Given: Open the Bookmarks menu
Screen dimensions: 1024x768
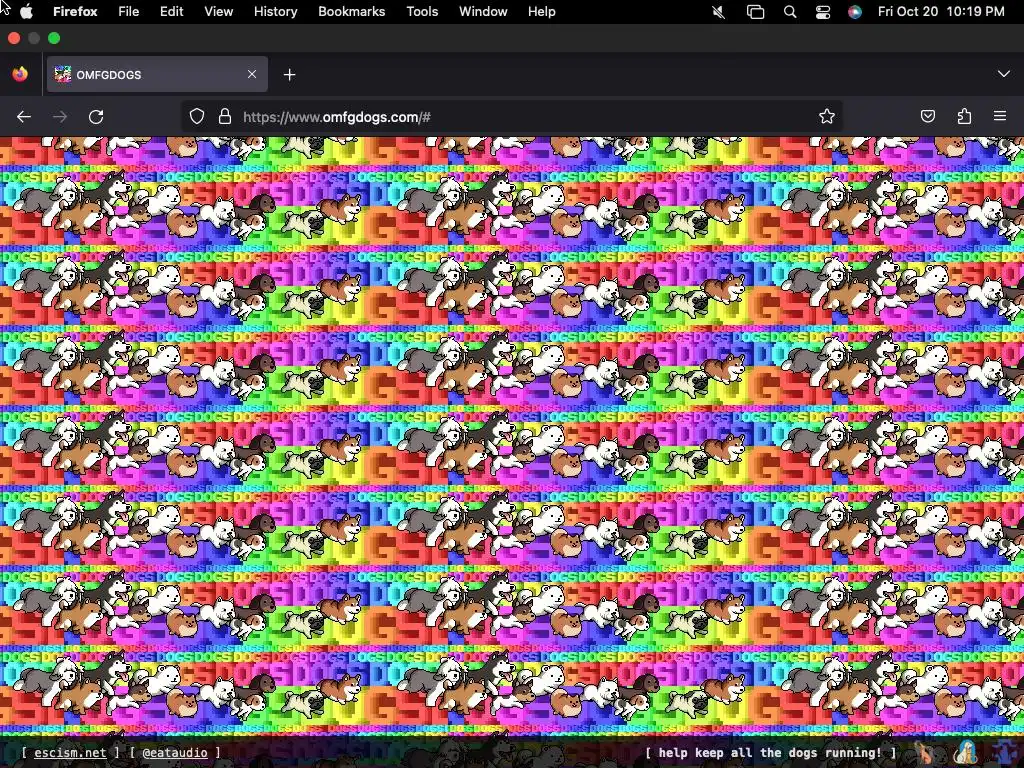Looking at the screenshot, I should 351,12.
